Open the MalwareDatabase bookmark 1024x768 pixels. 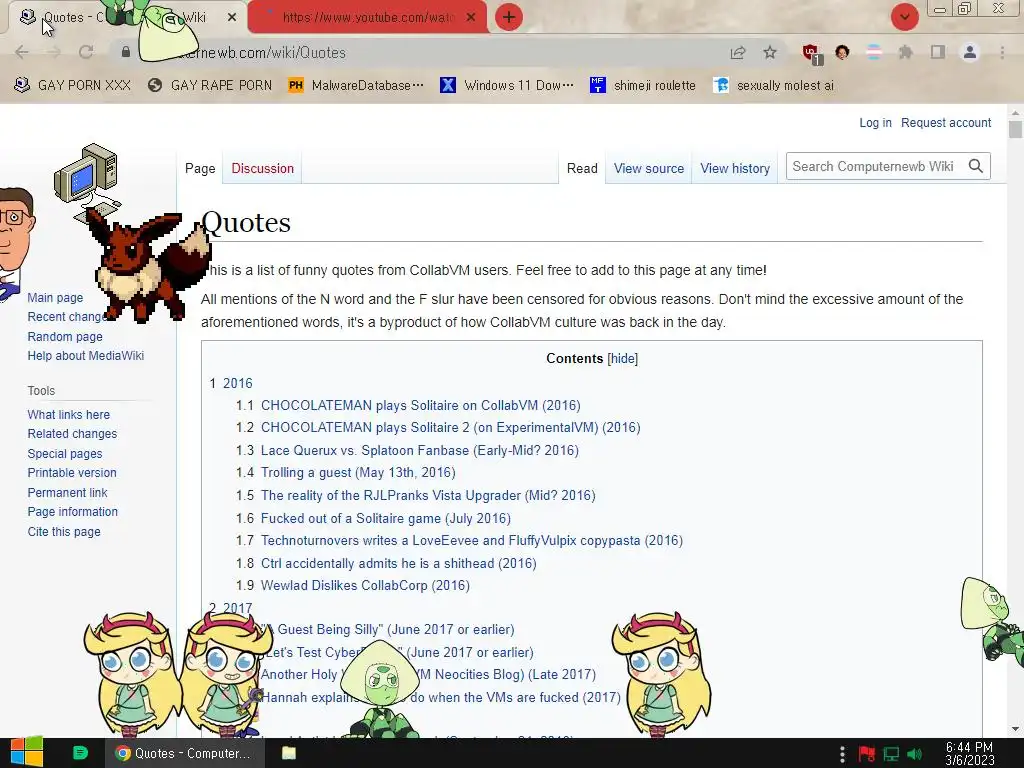(x=357, y=86)
